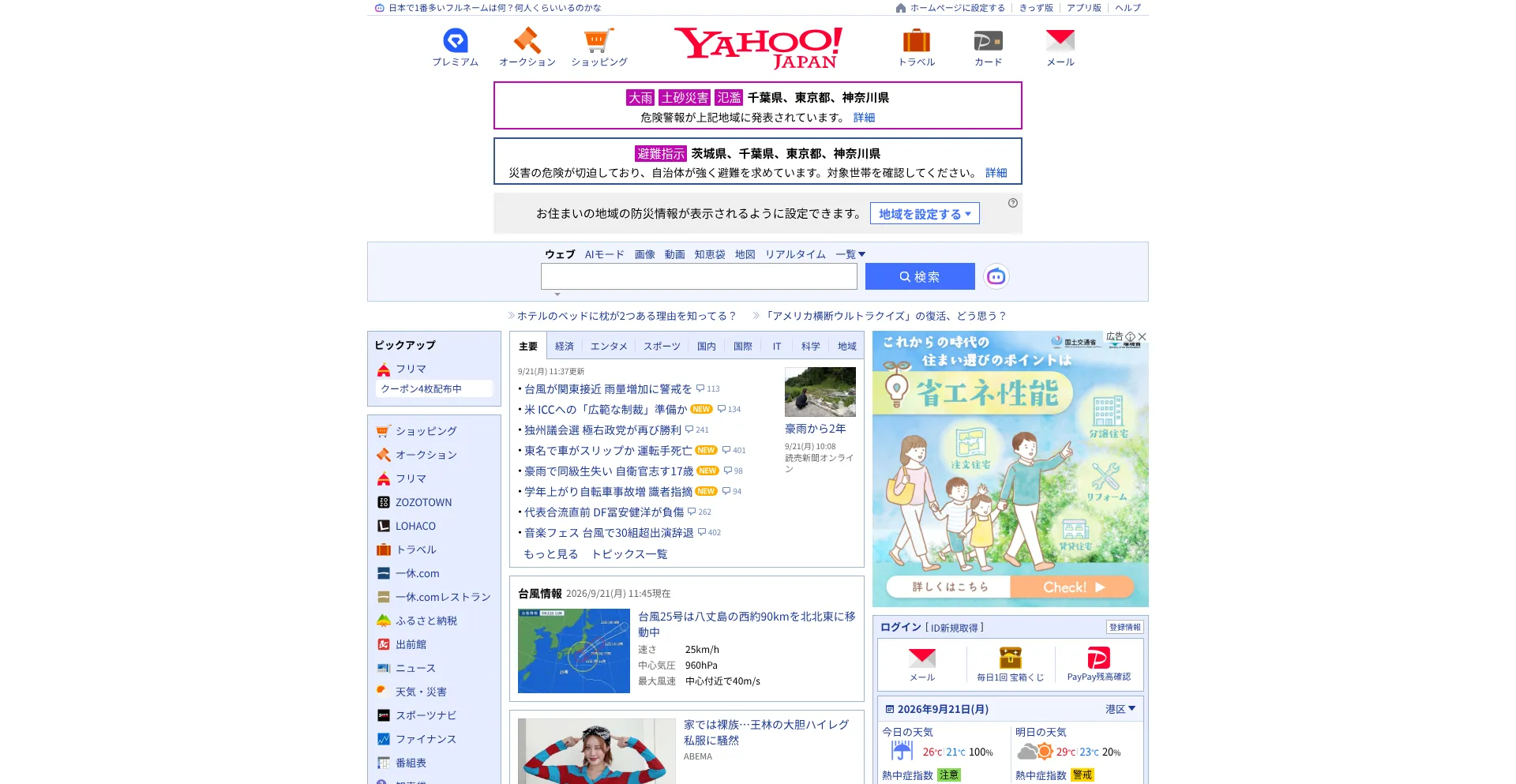Image resolution: width=1516 pixels, height=784 pixels.
Task: Expand the 一覧 search category dropdown
Action: 850,254
